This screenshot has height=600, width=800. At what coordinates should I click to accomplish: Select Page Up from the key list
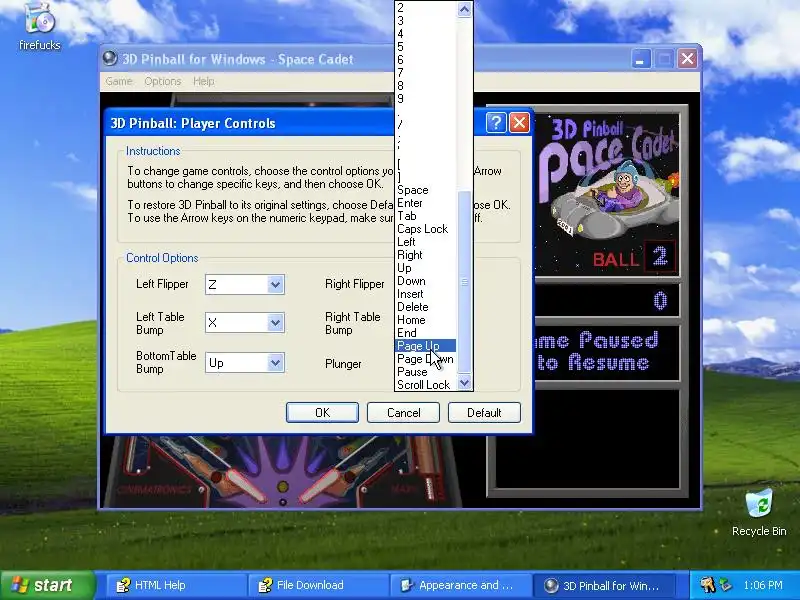pyautogui.click(x=426, y=346)
